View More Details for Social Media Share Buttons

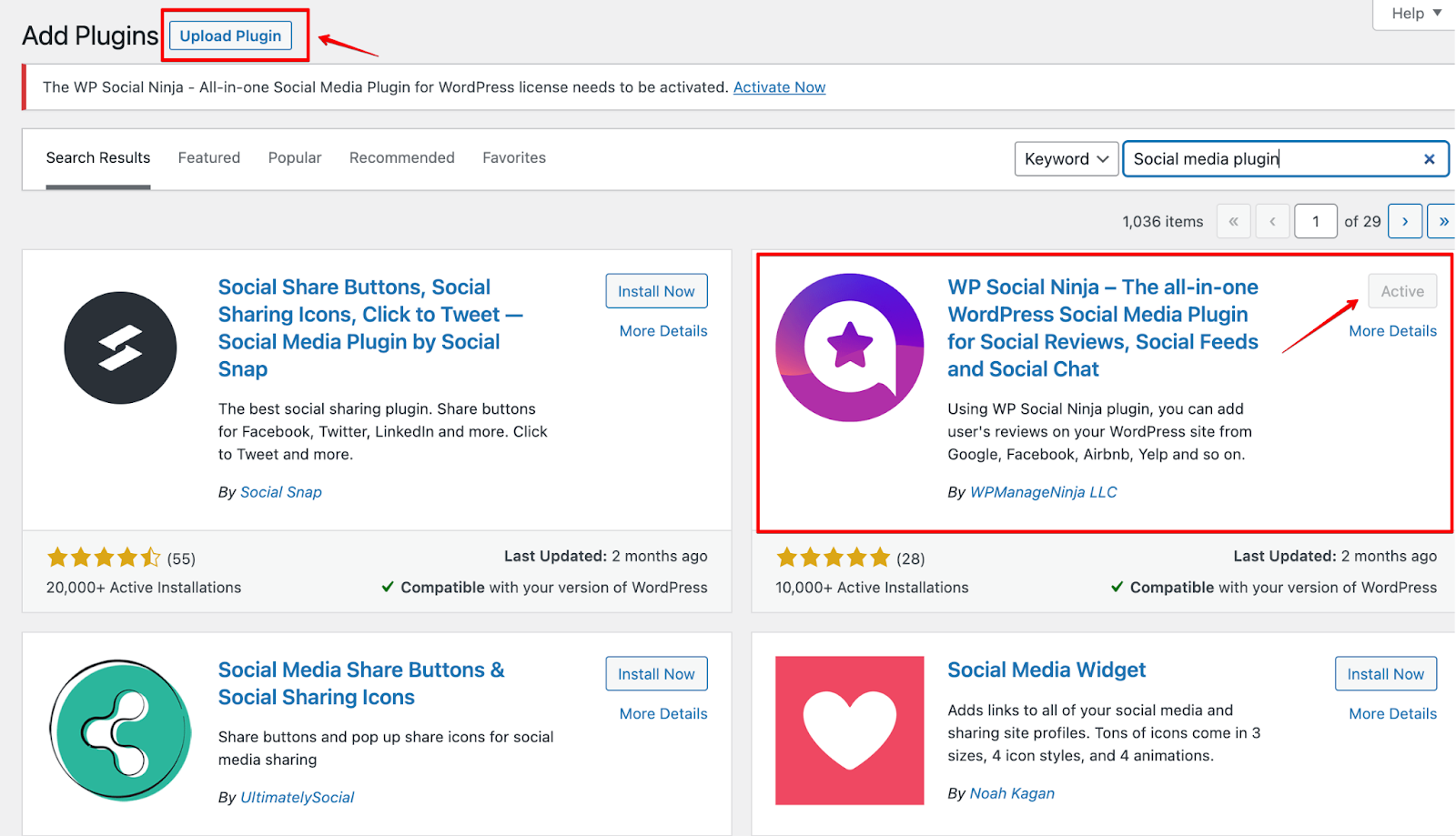click(663, 714)
